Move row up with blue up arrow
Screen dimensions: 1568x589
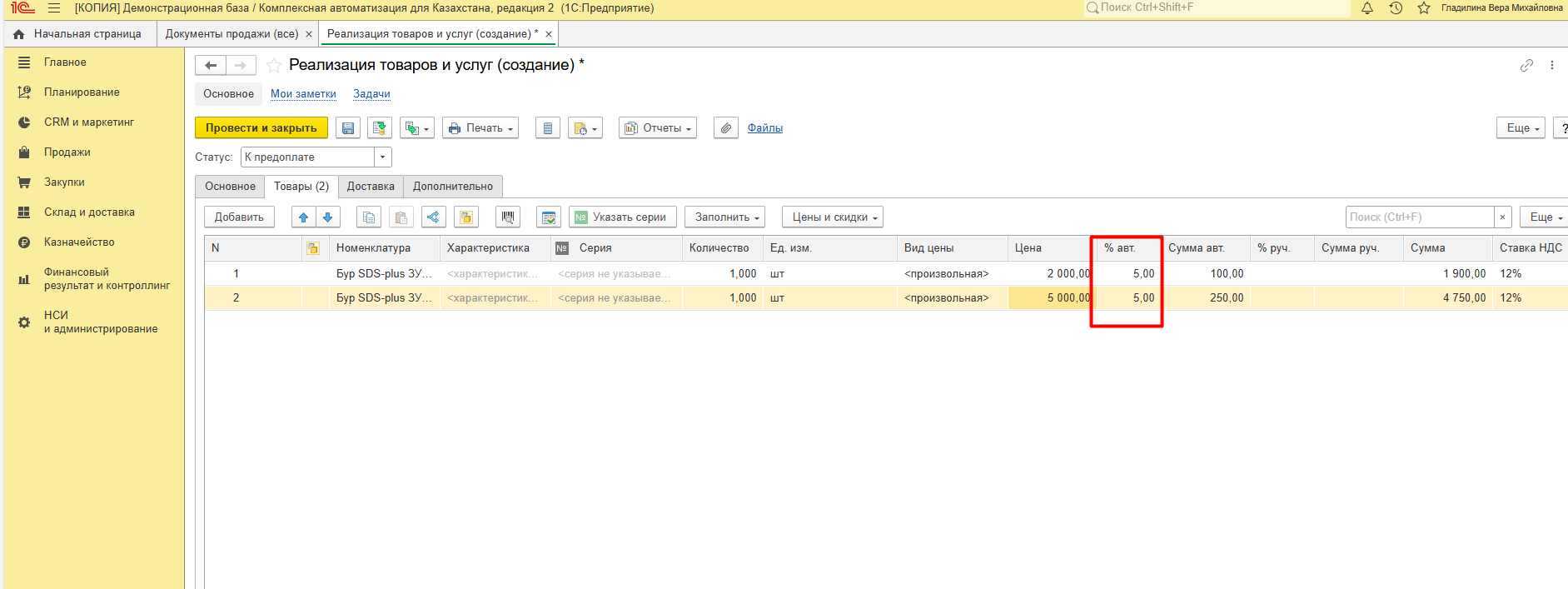click(304, 217)
